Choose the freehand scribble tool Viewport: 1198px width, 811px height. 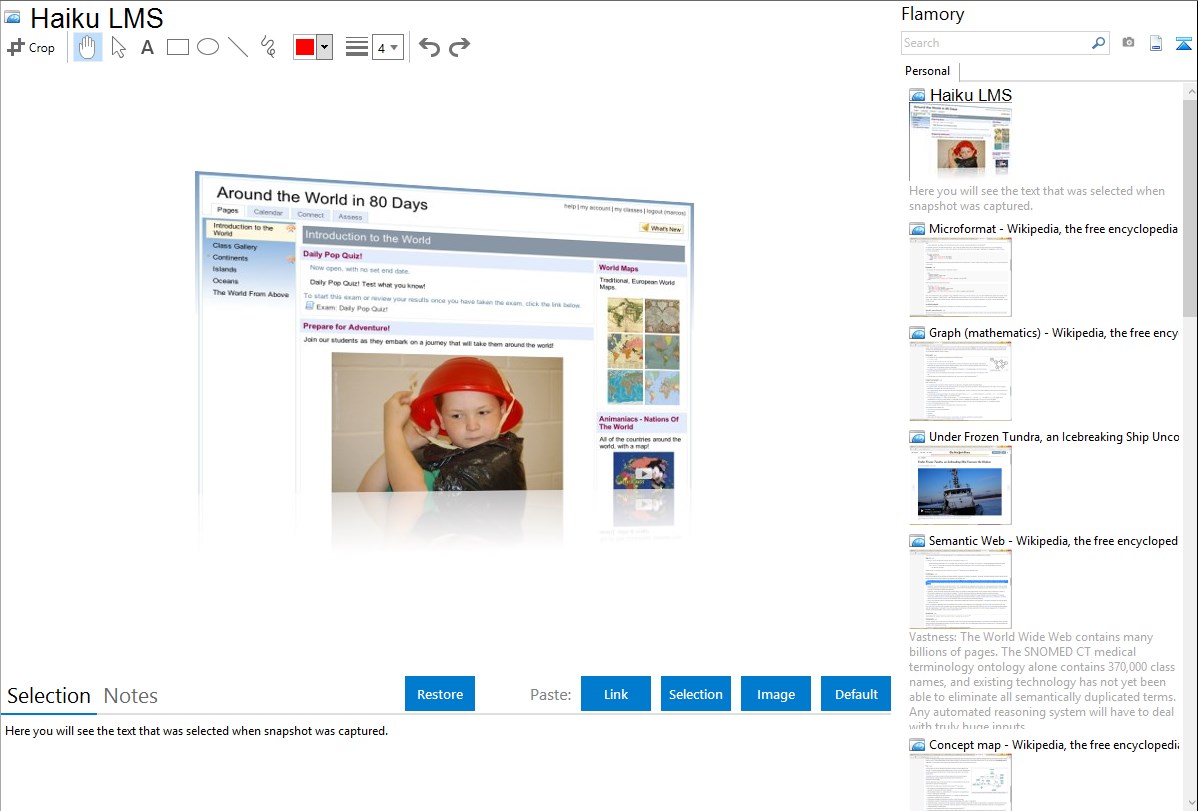tap(268, 47)
